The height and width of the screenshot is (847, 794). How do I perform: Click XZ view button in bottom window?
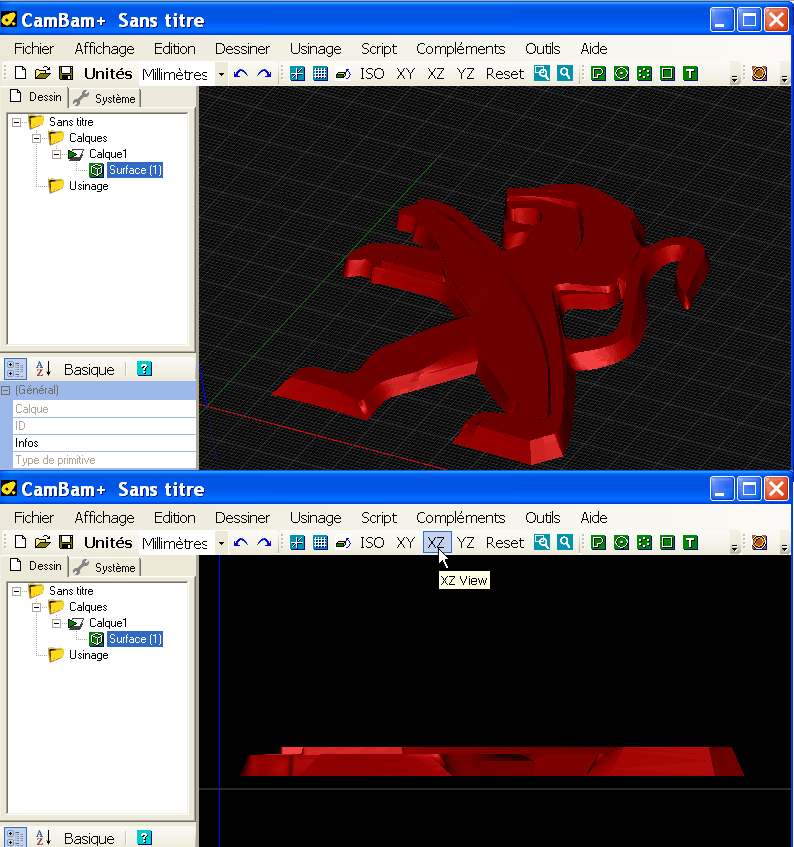pos(436,542)
